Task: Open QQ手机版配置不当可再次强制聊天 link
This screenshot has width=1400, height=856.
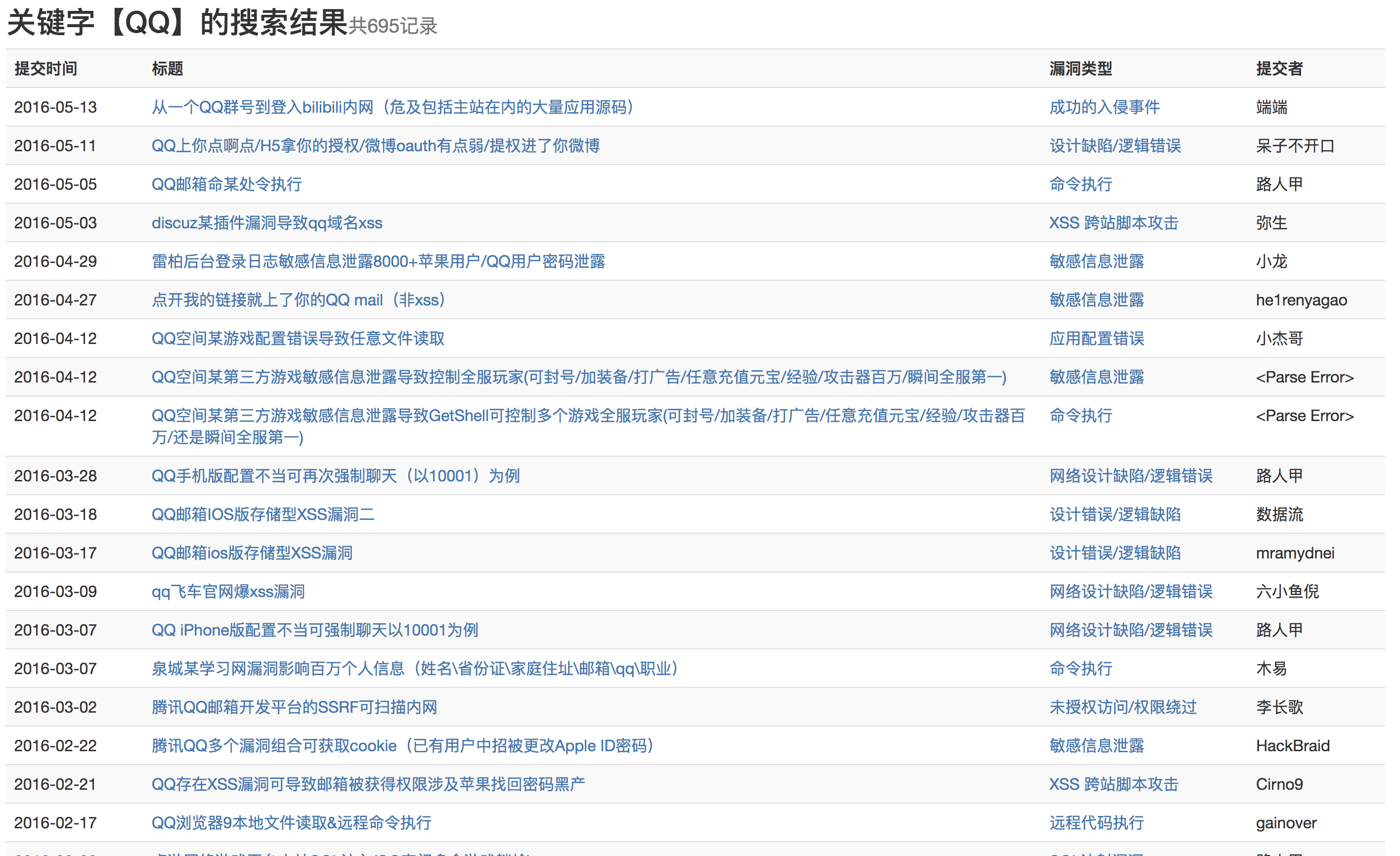Action: pos(335,476)
